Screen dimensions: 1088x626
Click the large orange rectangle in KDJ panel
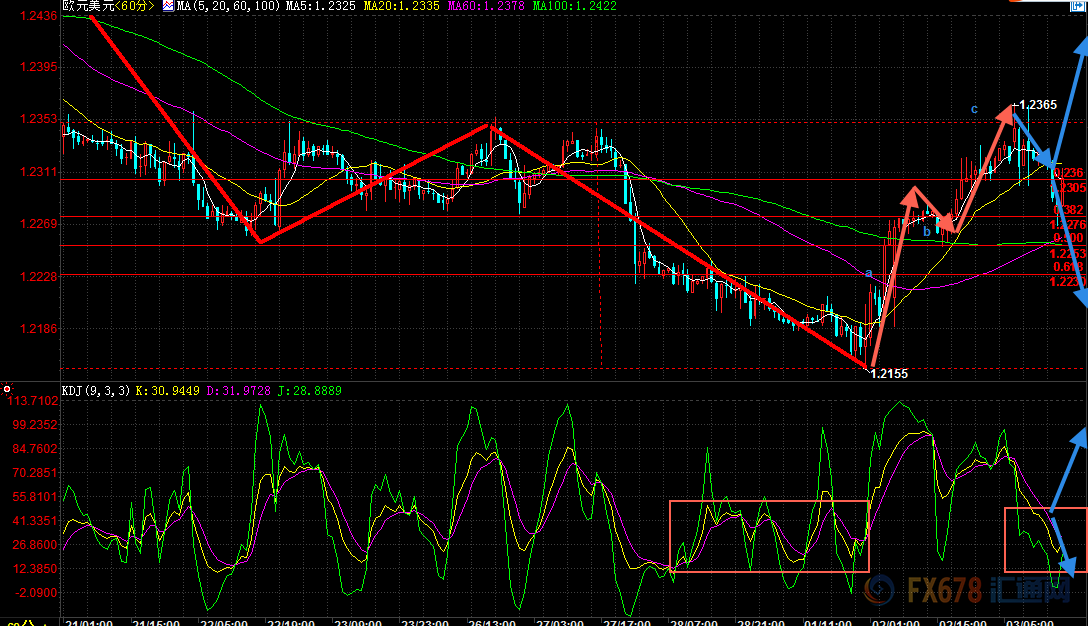pos(768,536)
